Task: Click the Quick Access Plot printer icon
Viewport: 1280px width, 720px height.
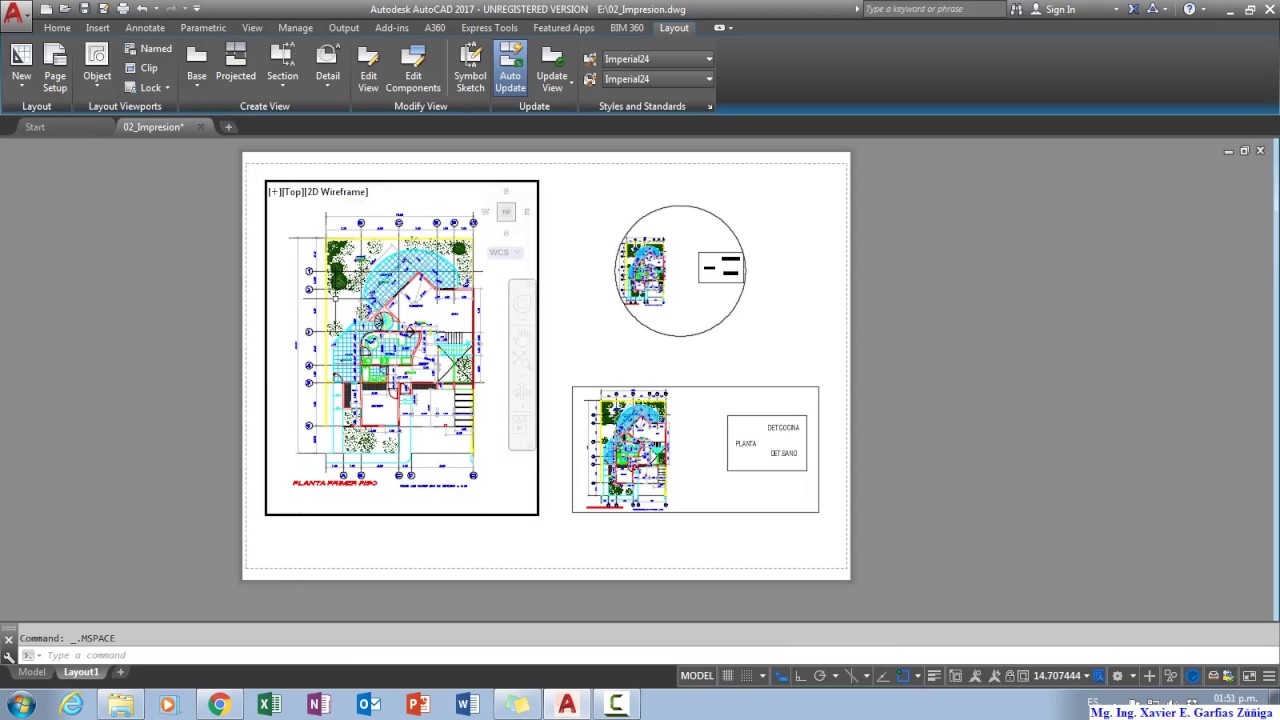Action: point(123,9)
